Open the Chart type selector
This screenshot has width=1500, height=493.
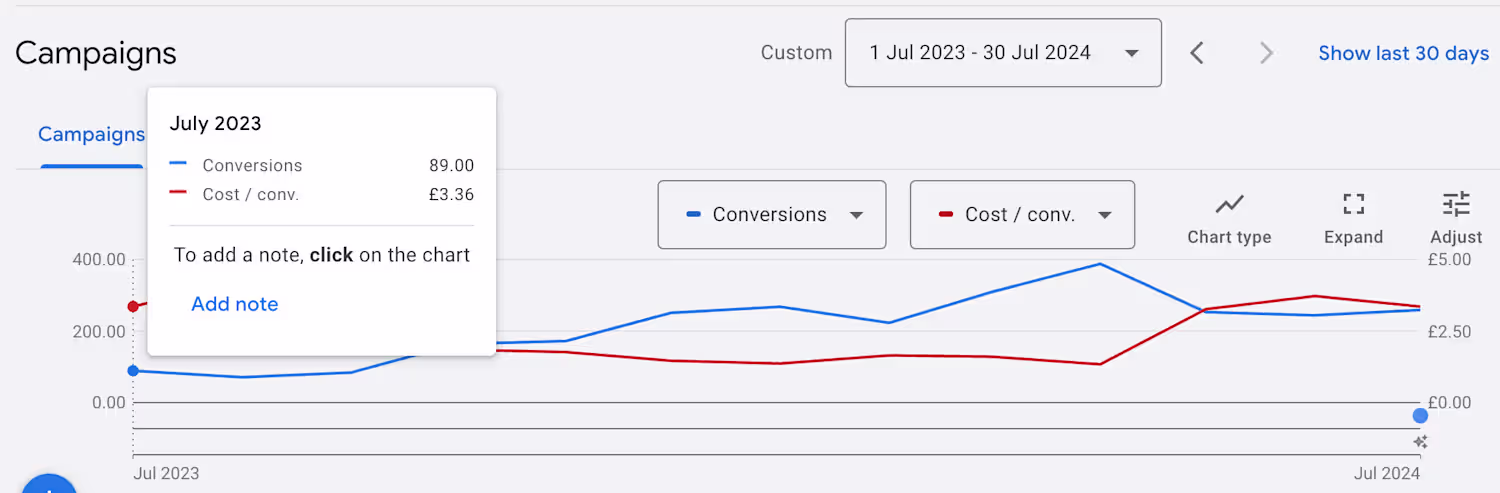[x=1229, y=218]
